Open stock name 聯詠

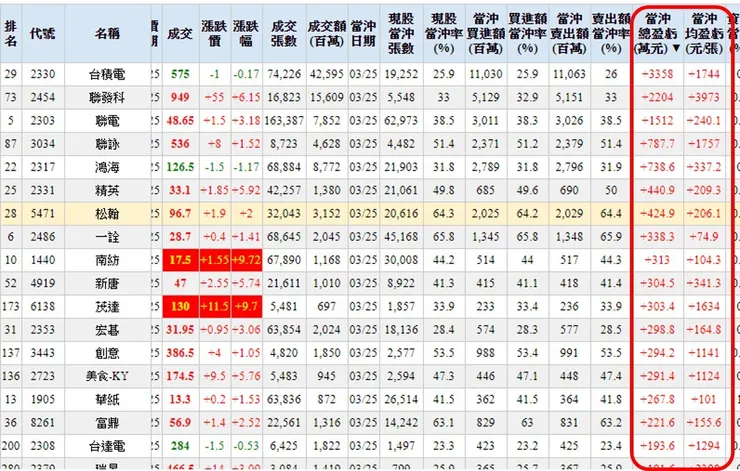click(x=107, y=143)
